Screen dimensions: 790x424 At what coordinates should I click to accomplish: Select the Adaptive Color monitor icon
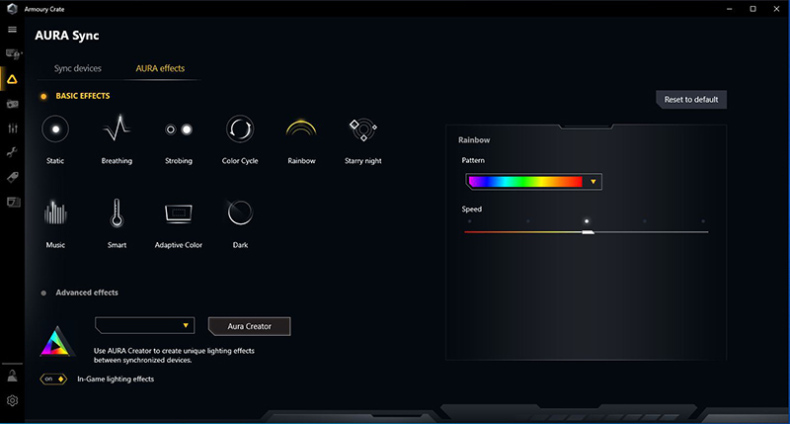click(x=178, y=213)
